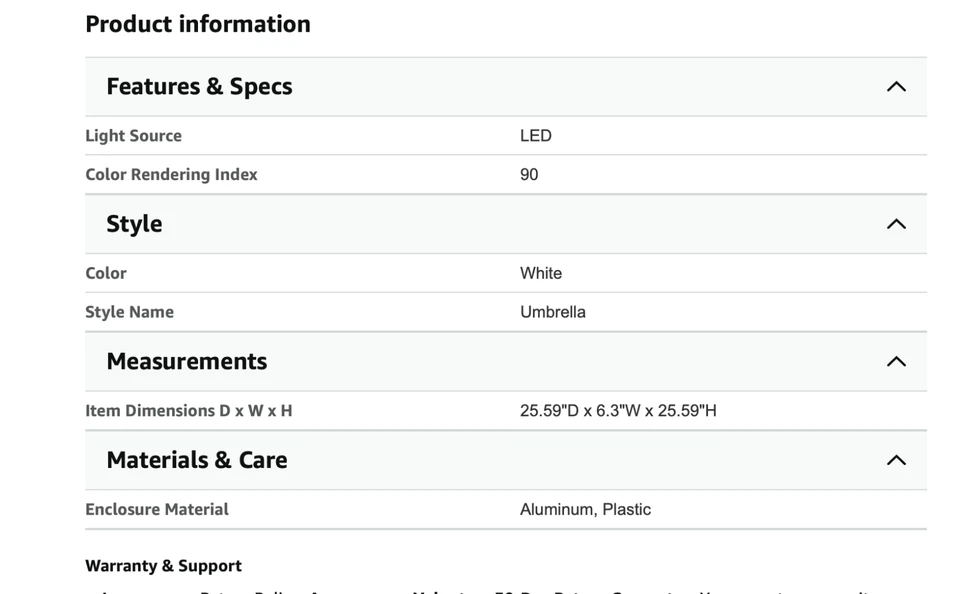Select the Color Rendering Index label
960x594 pixels.
point(171,175)
